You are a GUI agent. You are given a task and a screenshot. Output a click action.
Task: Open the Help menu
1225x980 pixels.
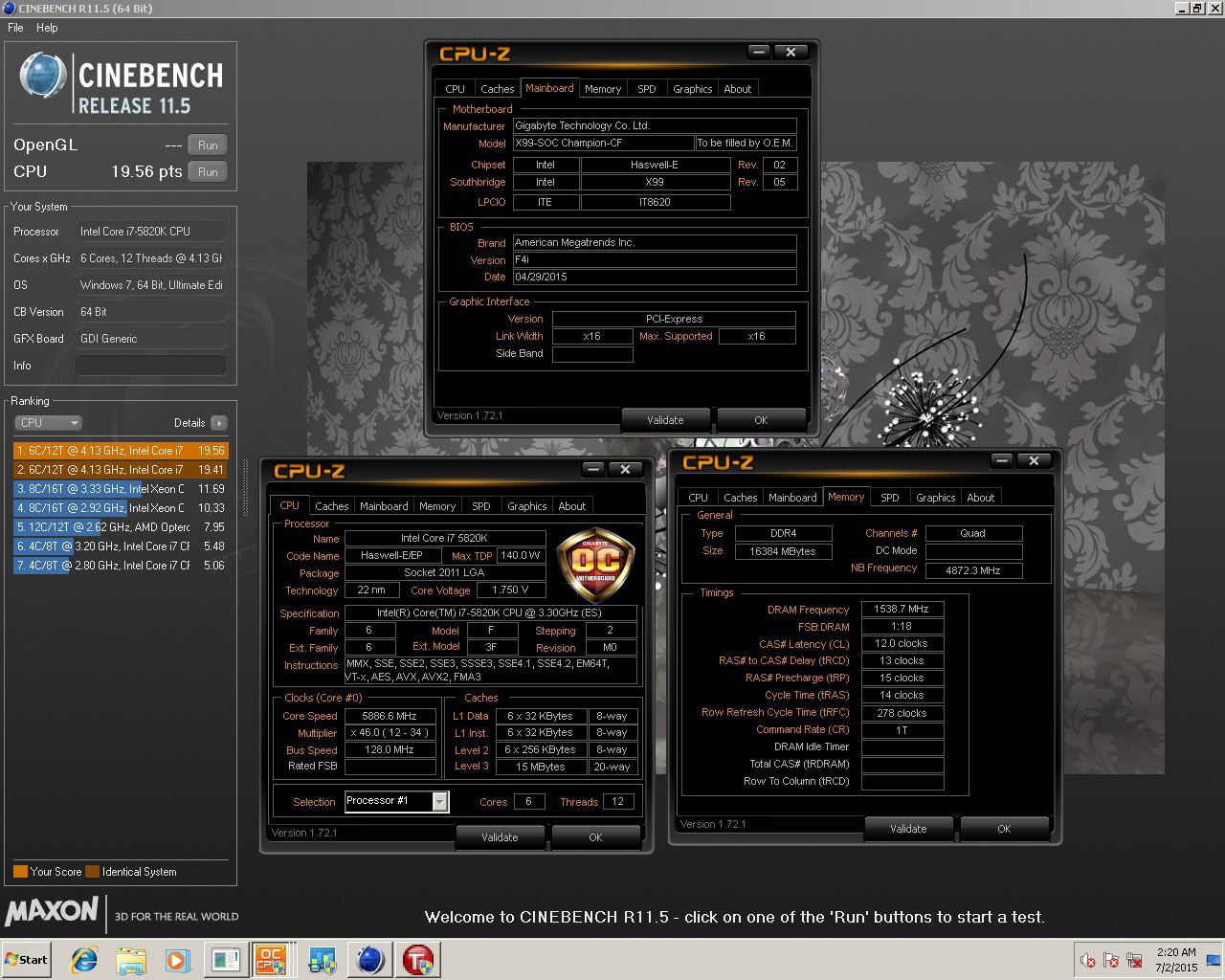47,28
